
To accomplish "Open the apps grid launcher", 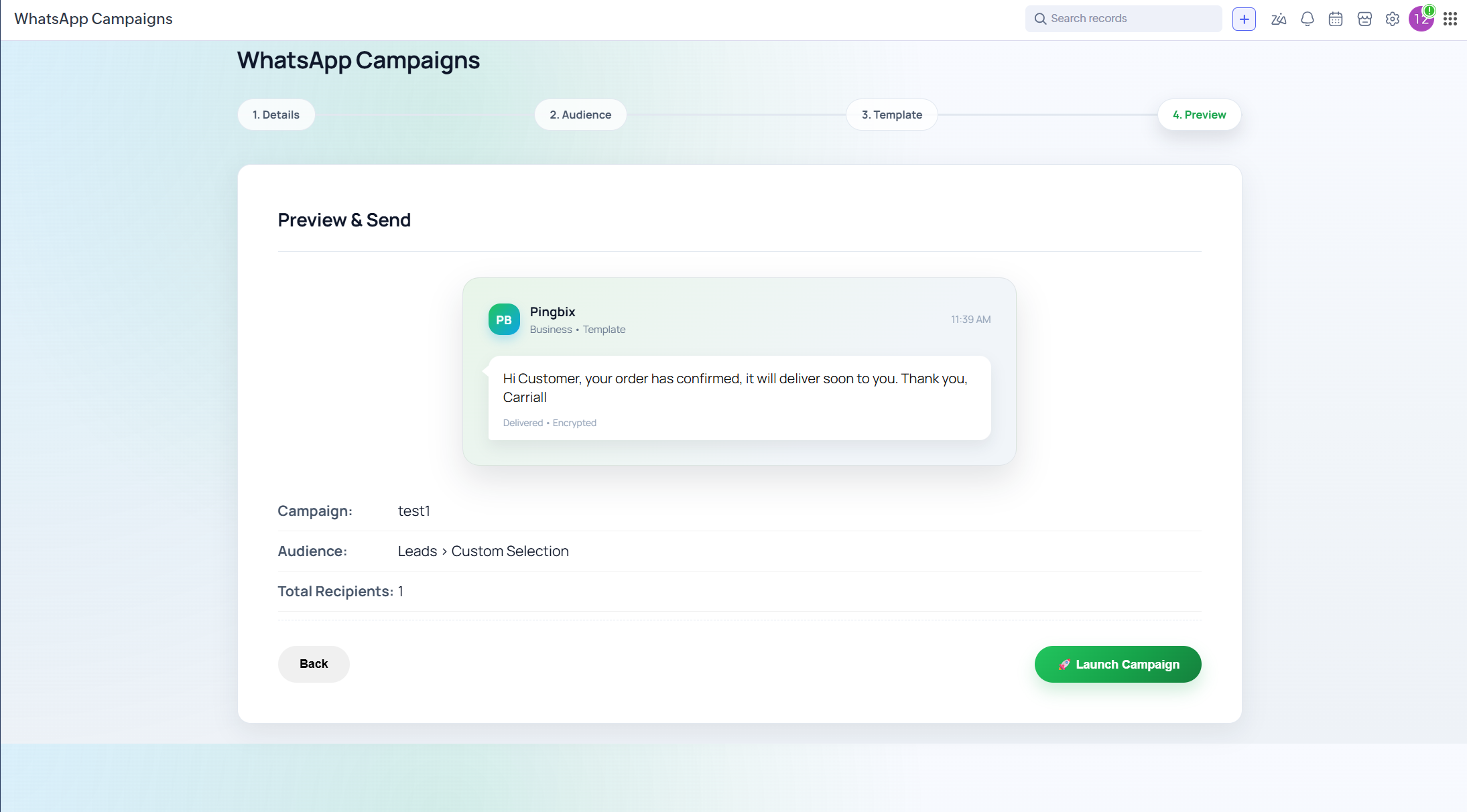I will 1450,19.
